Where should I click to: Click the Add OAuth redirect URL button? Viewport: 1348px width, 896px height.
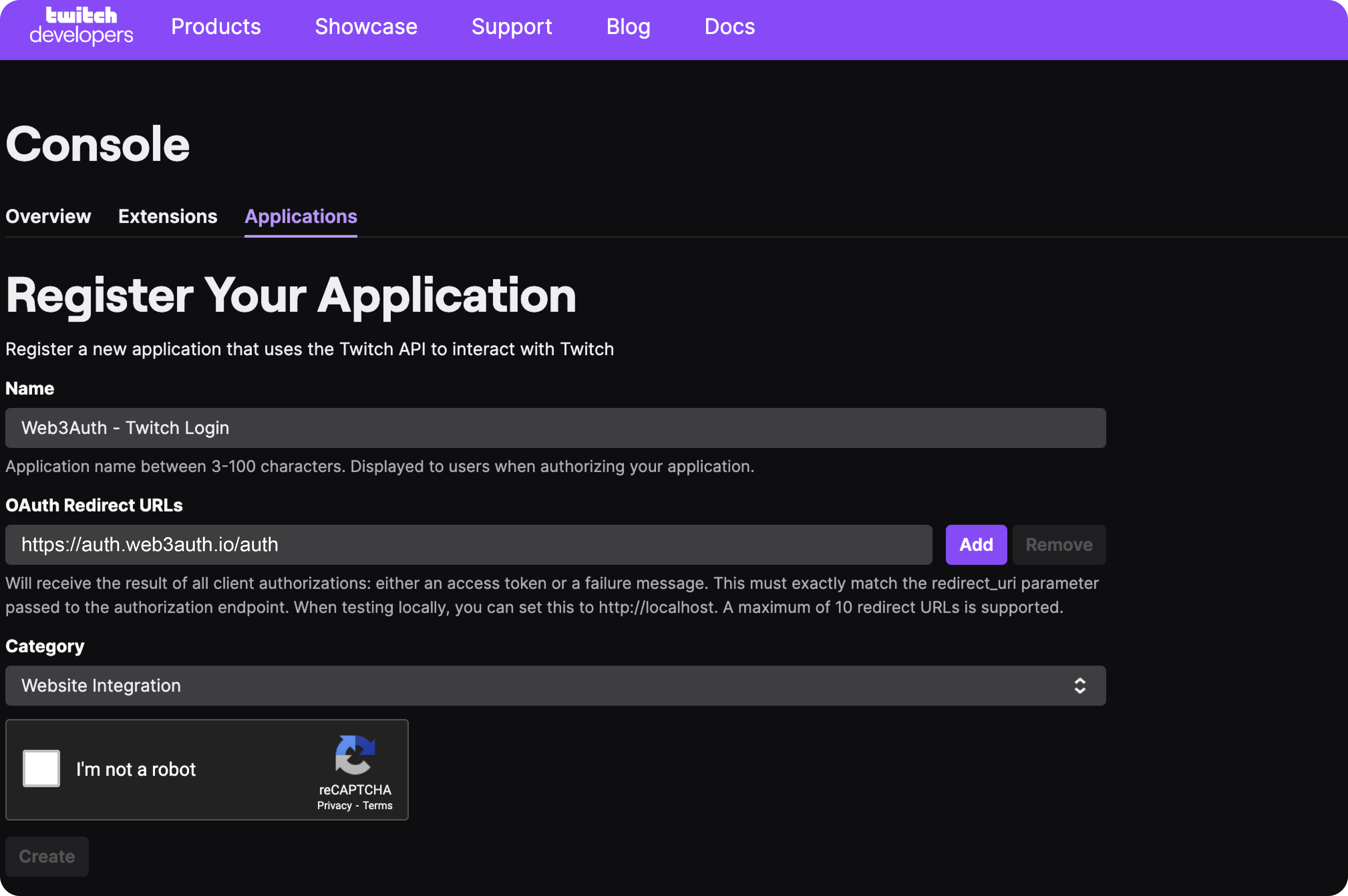click(975, 544)
